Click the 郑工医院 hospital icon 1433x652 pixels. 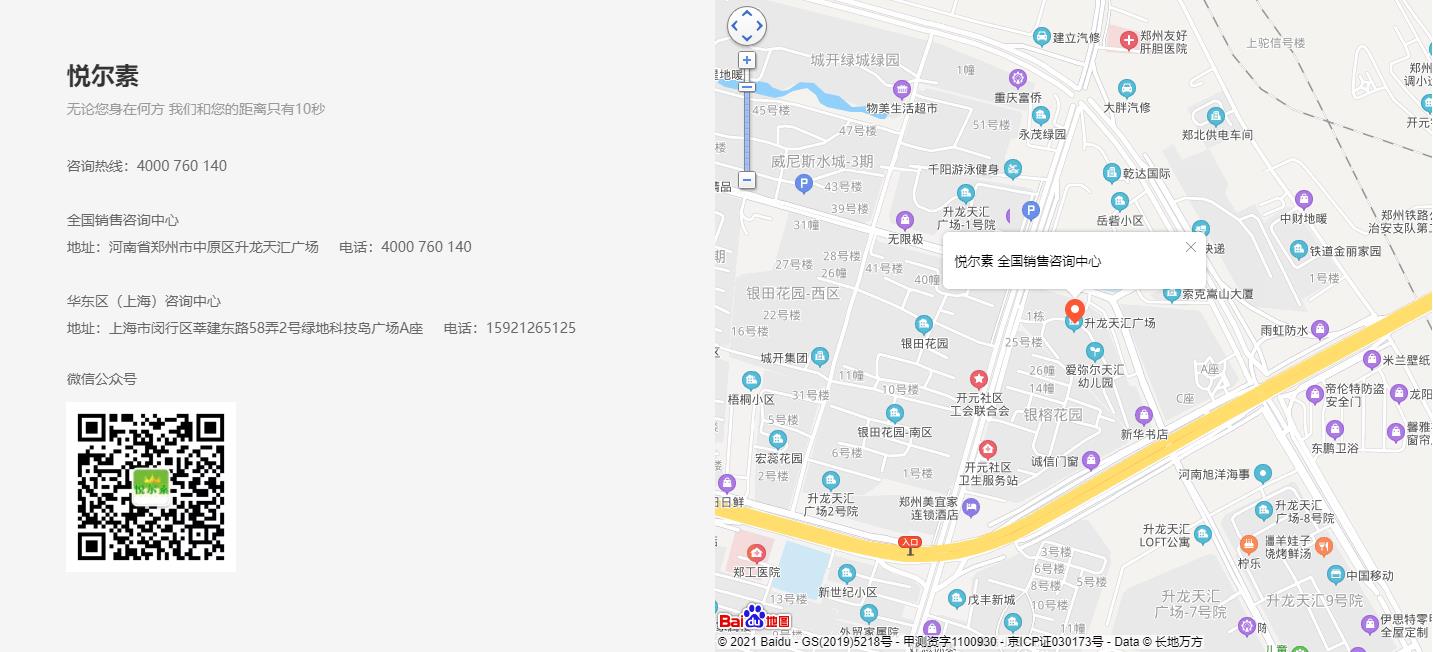tap(756, 553)
